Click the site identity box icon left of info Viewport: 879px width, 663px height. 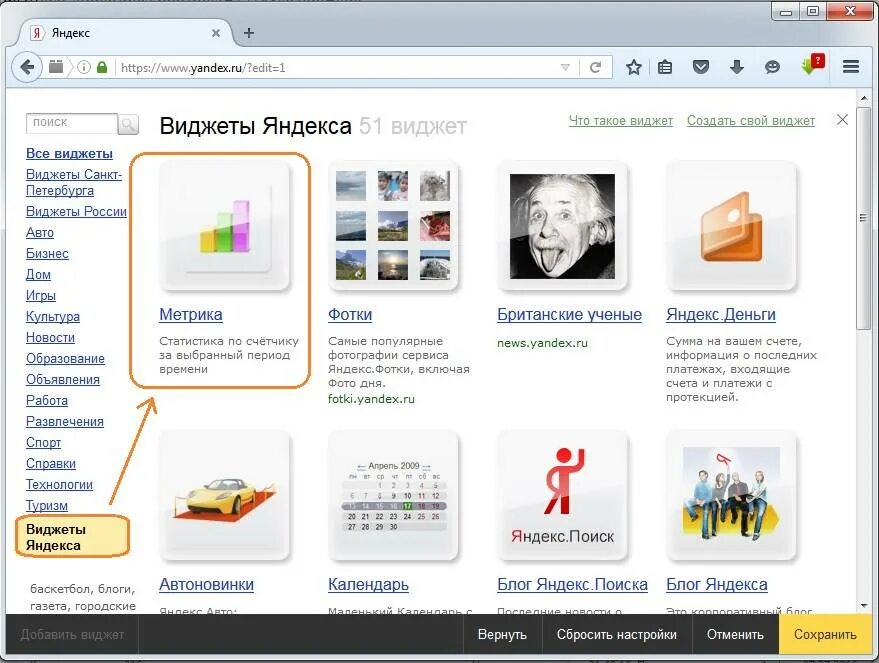(55, 67)
